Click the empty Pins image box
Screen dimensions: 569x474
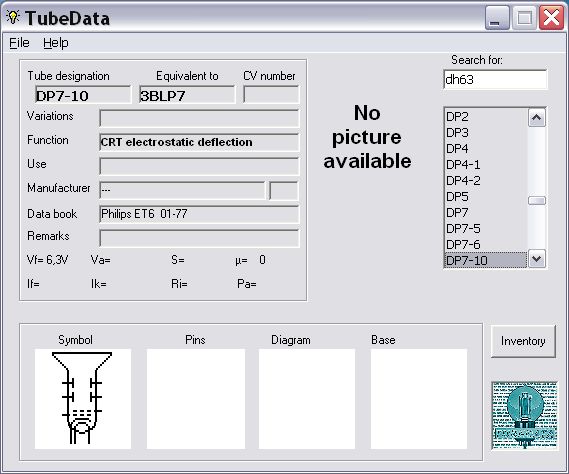tap(196, 399)
